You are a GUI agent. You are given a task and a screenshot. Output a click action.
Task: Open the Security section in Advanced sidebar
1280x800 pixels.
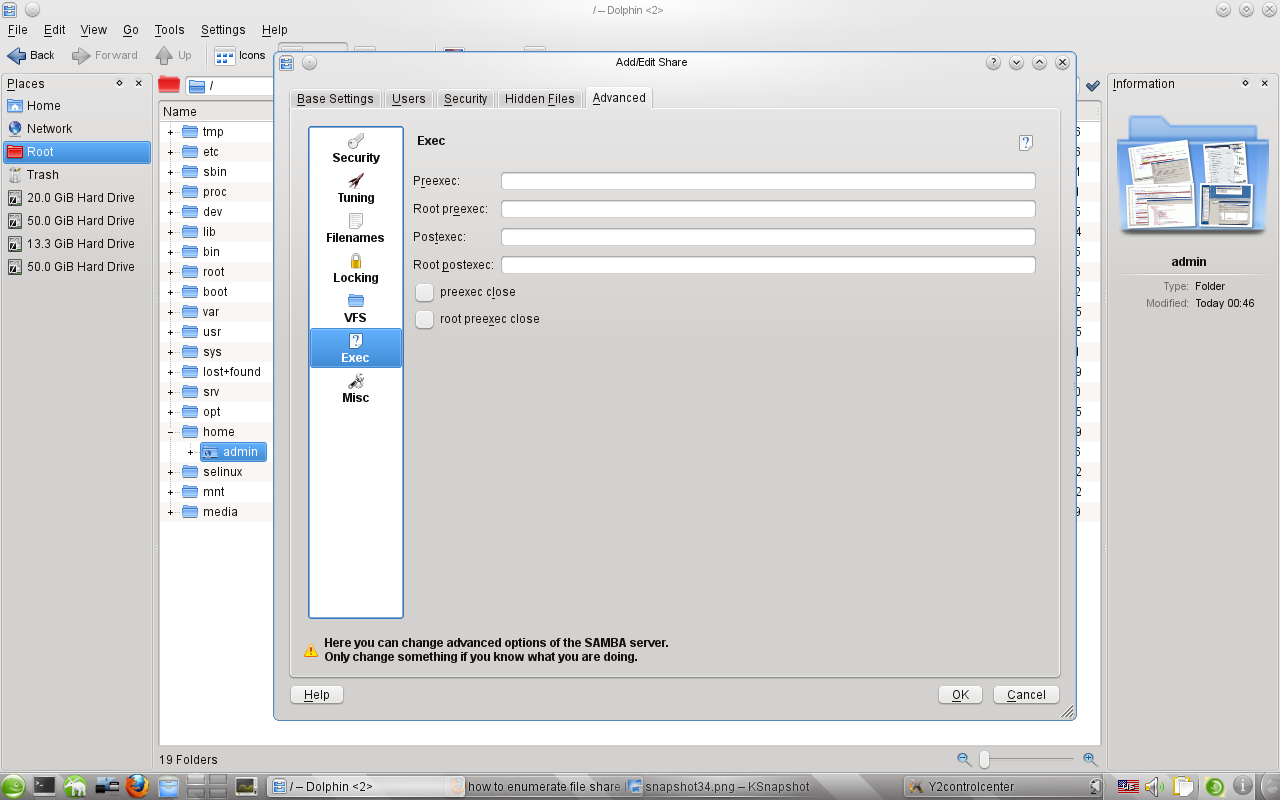pos(356,148)
